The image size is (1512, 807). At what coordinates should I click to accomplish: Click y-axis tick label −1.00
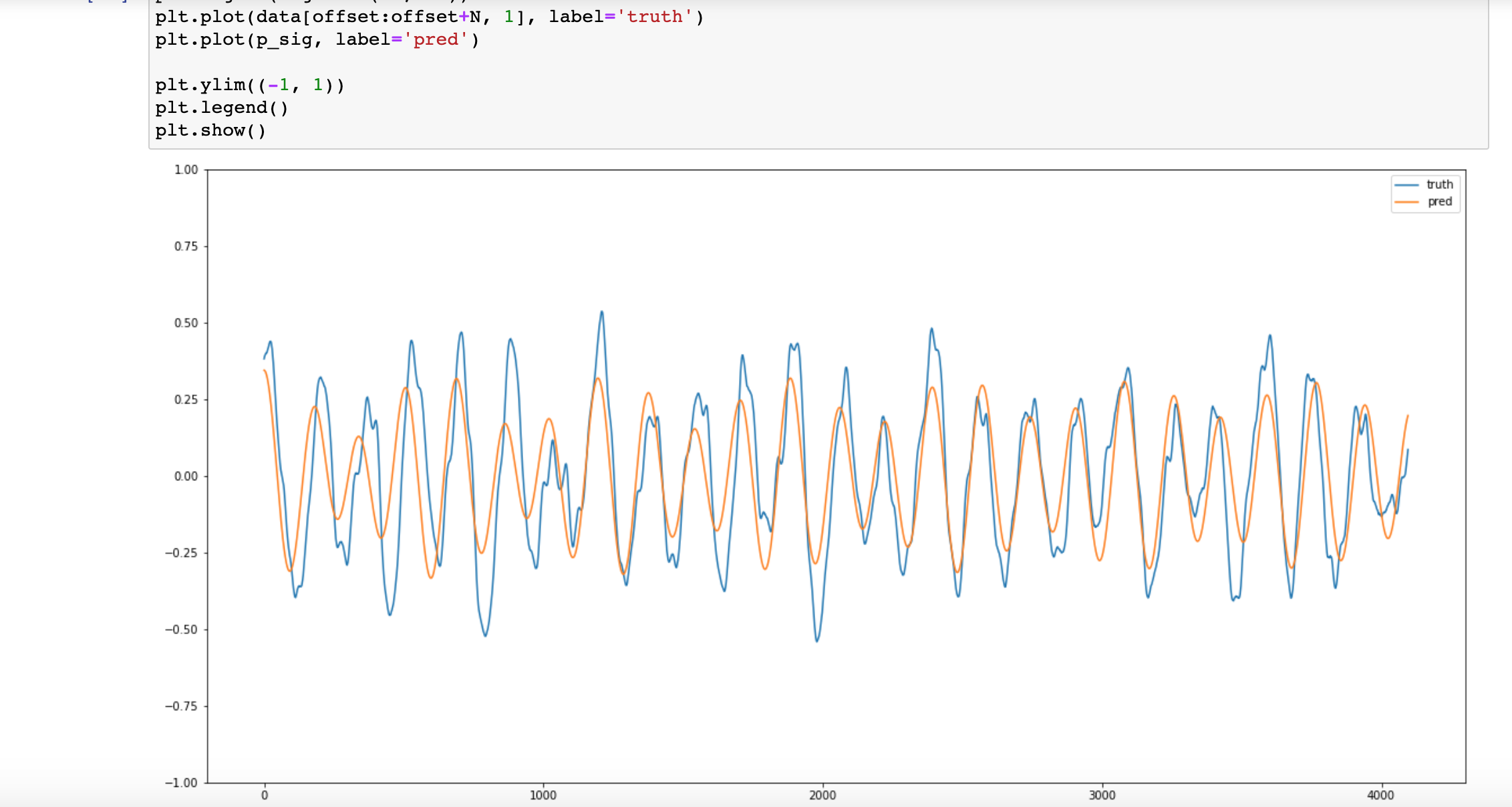pos(182,783)
